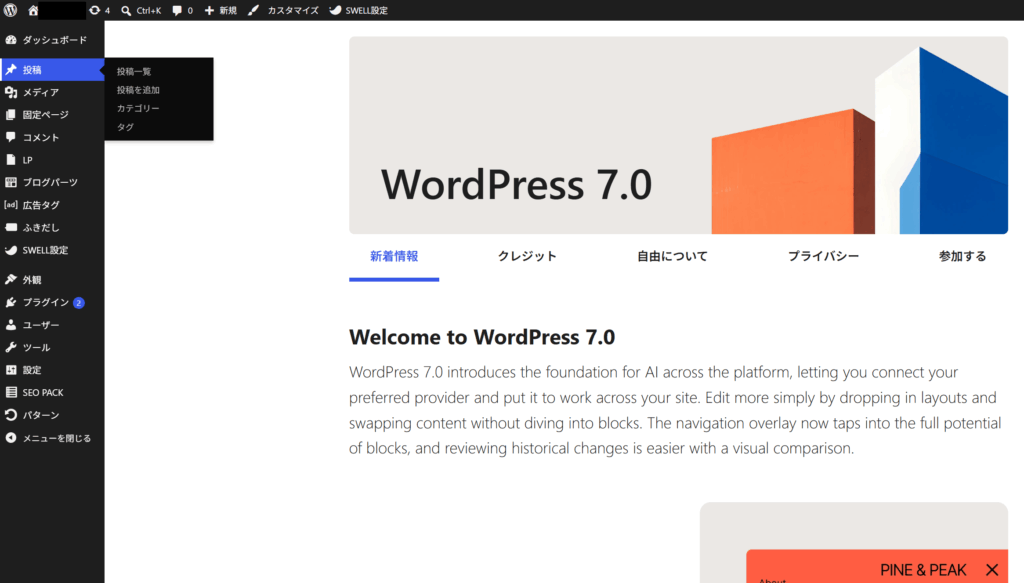The image size is (1024, 583).
Task: Open ふきだし menu item
Action: pyautogui.click(x=52, y=227)
